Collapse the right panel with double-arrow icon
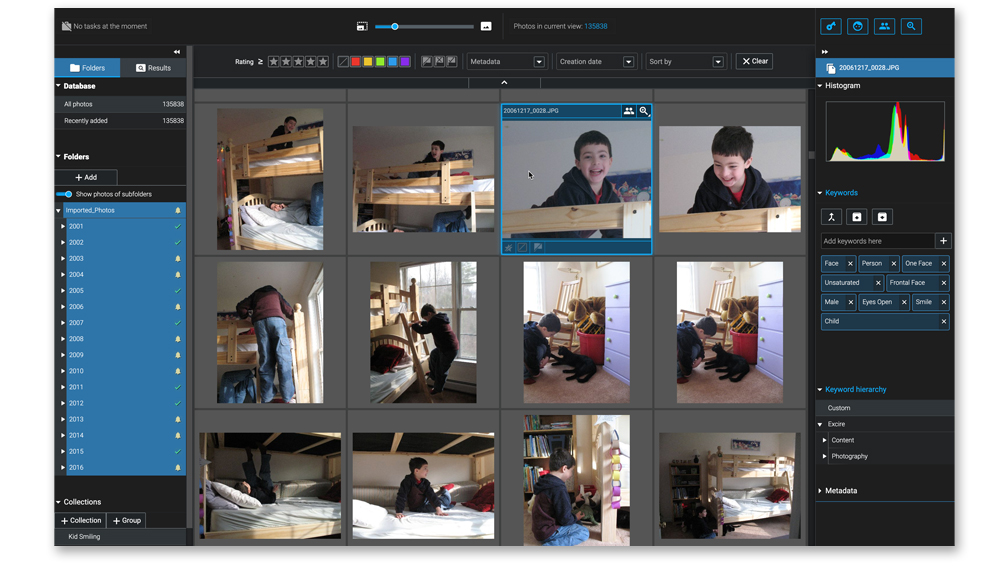1008x567 pixels. coord(825,51)
